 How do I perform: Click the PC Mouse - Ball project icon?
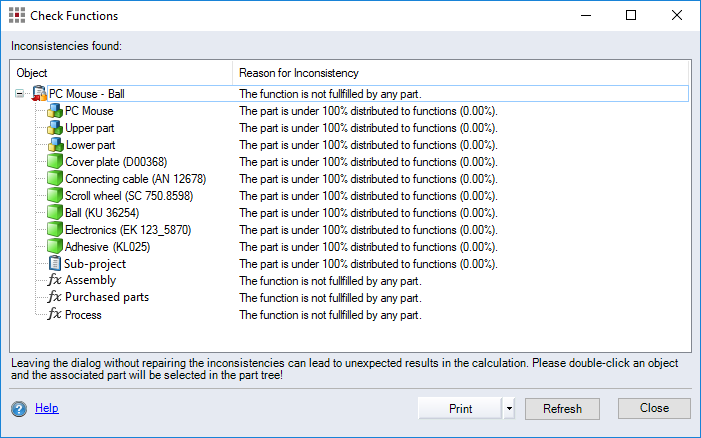coord(39,93)
